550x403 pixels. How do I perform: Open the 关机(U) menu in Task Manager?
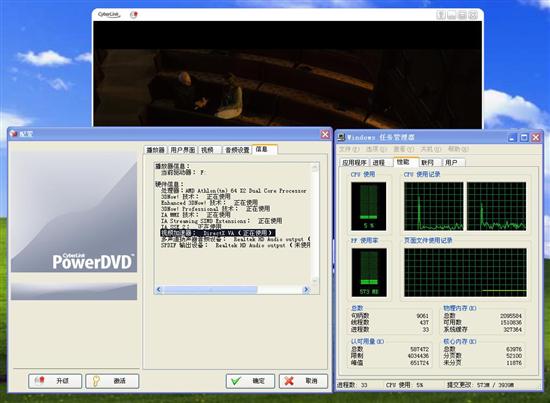[x=431, y=149]
